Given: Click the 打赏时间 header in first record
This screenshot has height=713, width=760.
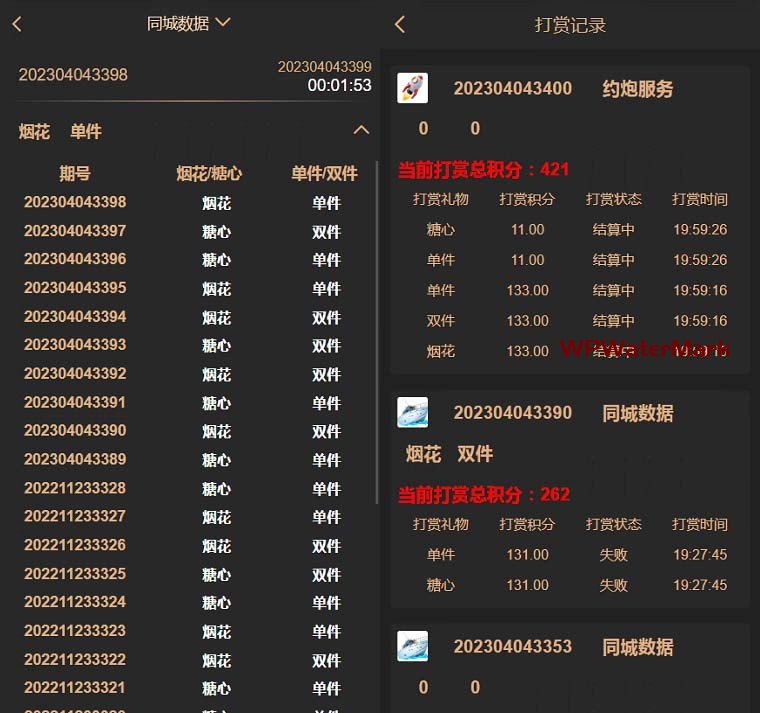Looking at the screenshot, I should click(x=700, y=199).
